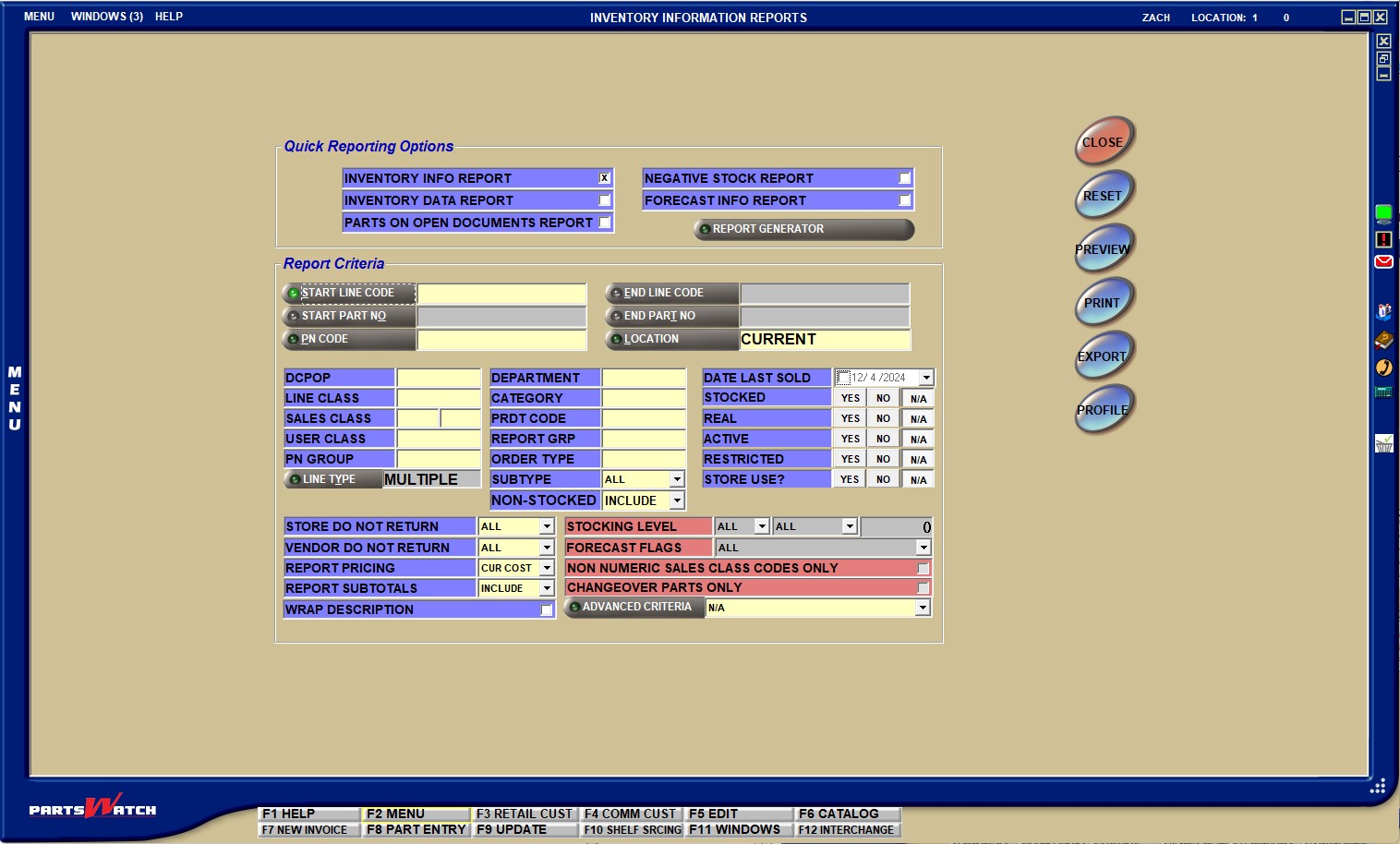Uncheck the Inventory Info Report checkbox

point(604,178)
